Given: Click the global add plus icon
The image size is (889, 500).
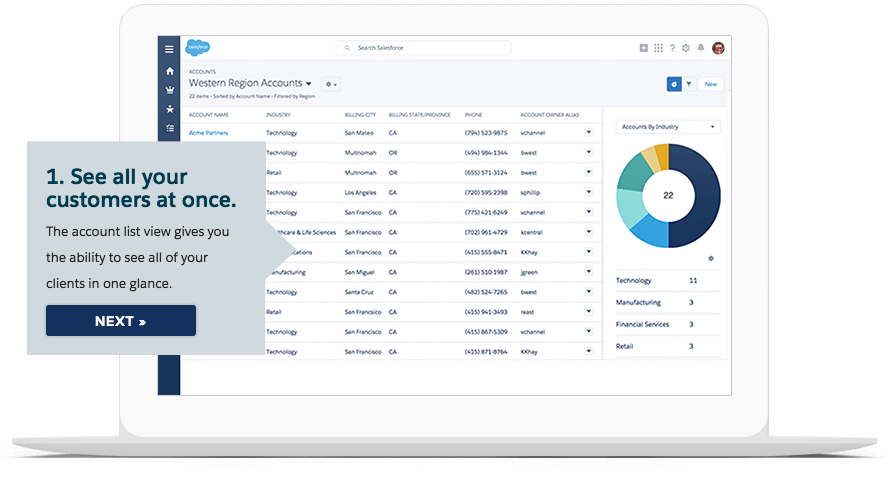Looking at the screenshot, I should point(644,48).
